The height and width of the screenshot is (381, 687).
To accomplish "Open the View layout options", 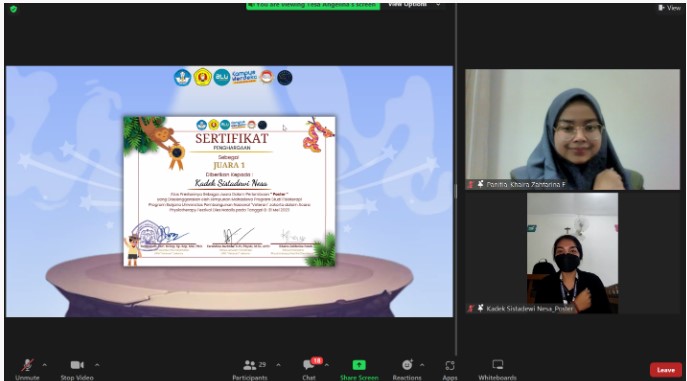I will pyautogui.click(x=669, y=7).
